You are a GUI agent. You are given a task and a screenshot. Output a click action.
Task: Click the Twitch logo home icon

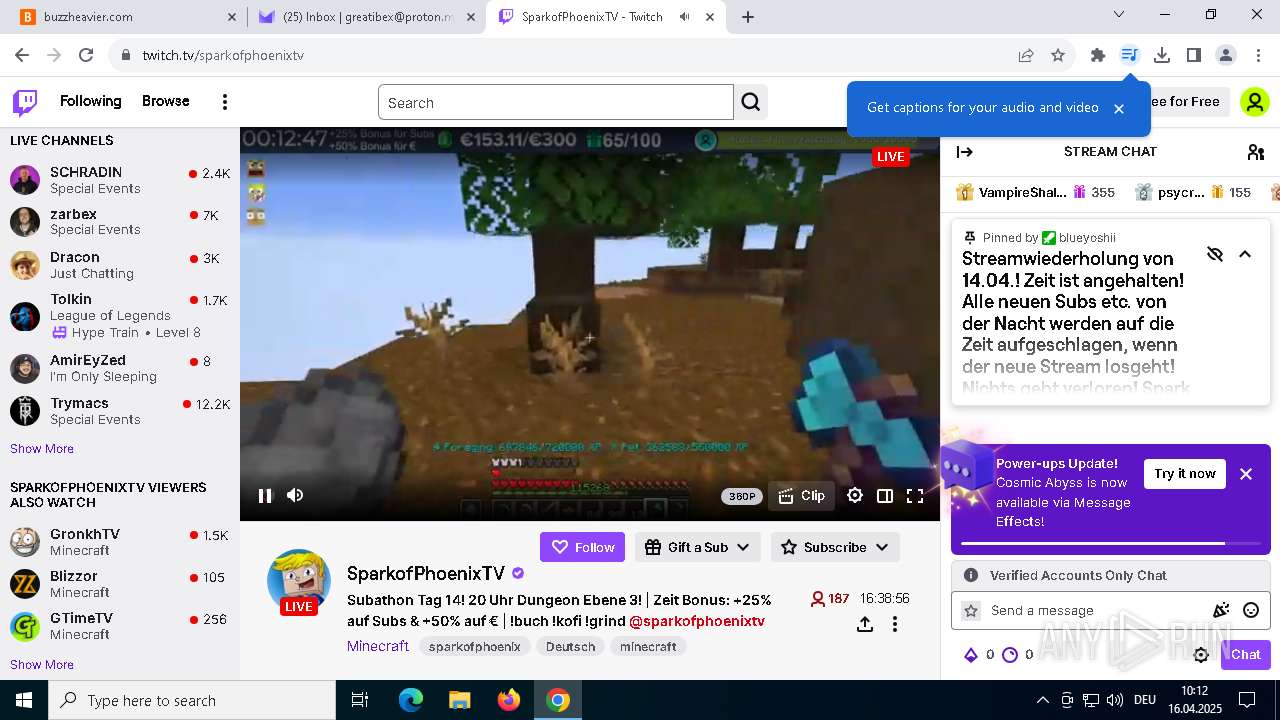[25, 102]
